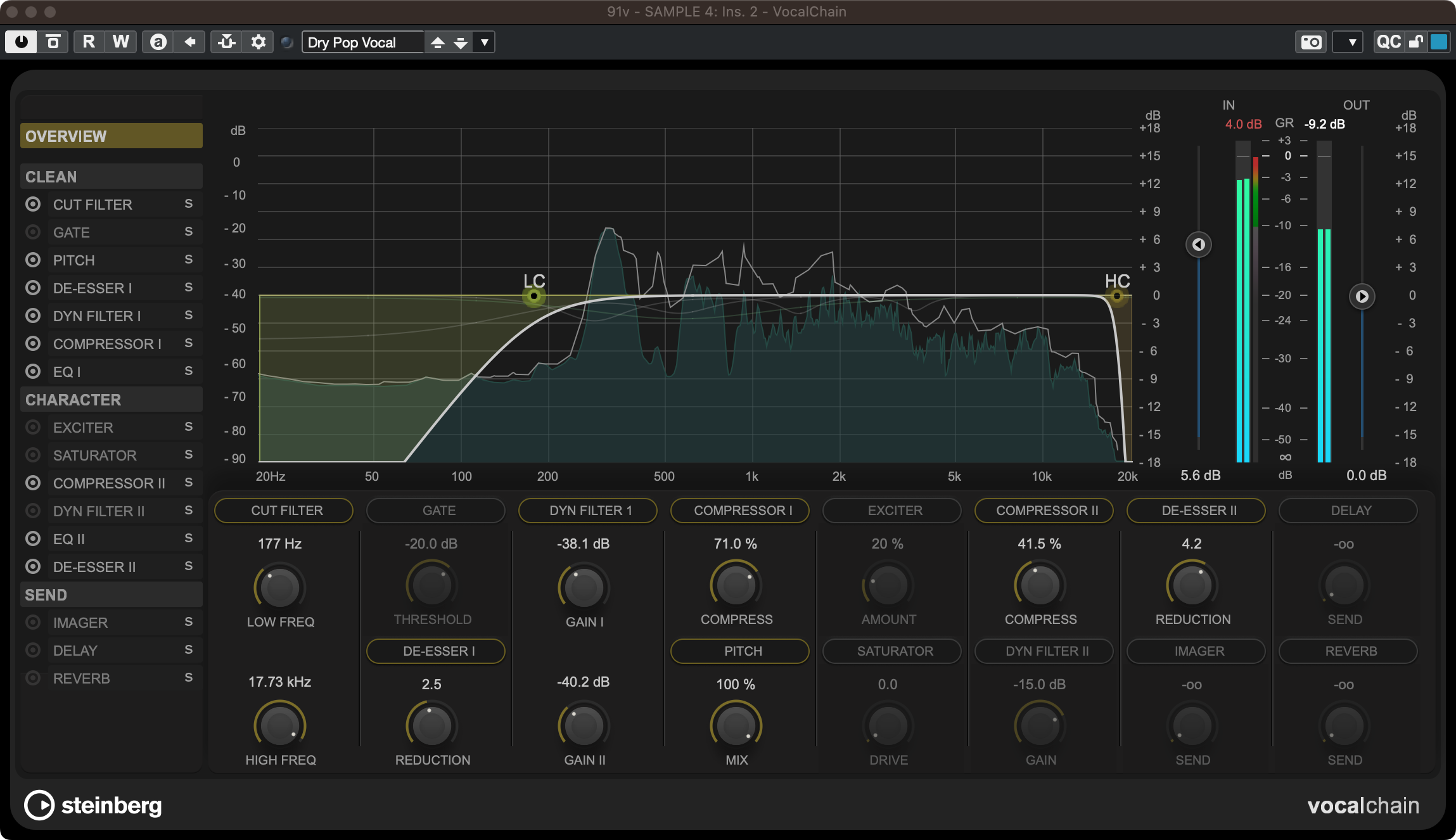Image resolution: width=1456 pixels, height=840 pixels.
Task: Solo the IMAGER module
Action: point(188,621)
